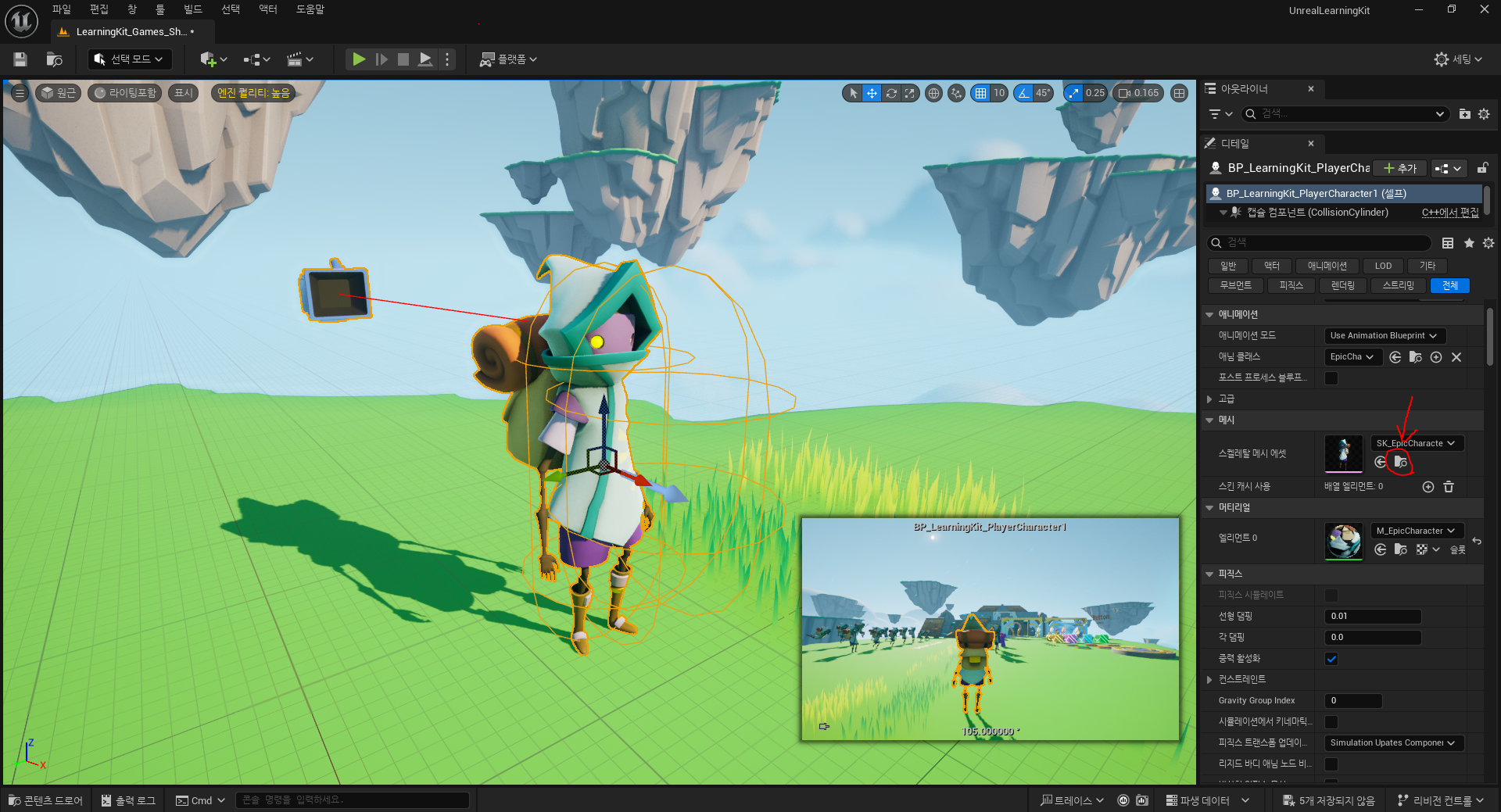Open the 액터 menu
The width and height of the screenshot is (1501, 812).
click(x=268, y=9)
